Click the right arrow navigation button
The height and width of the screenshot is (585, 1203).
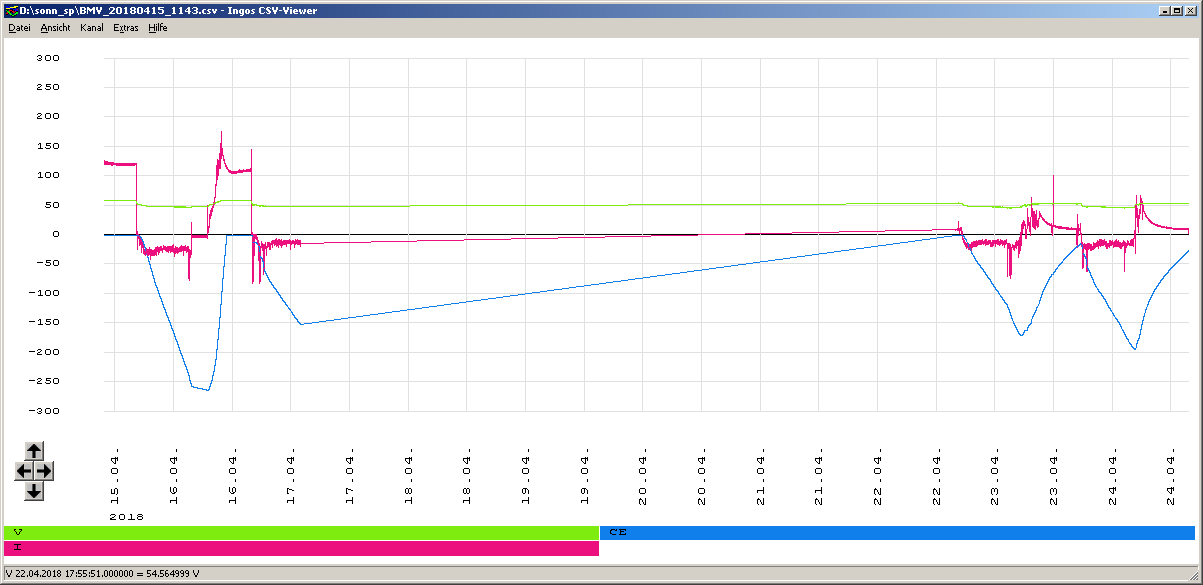click(x=44, y=470)
